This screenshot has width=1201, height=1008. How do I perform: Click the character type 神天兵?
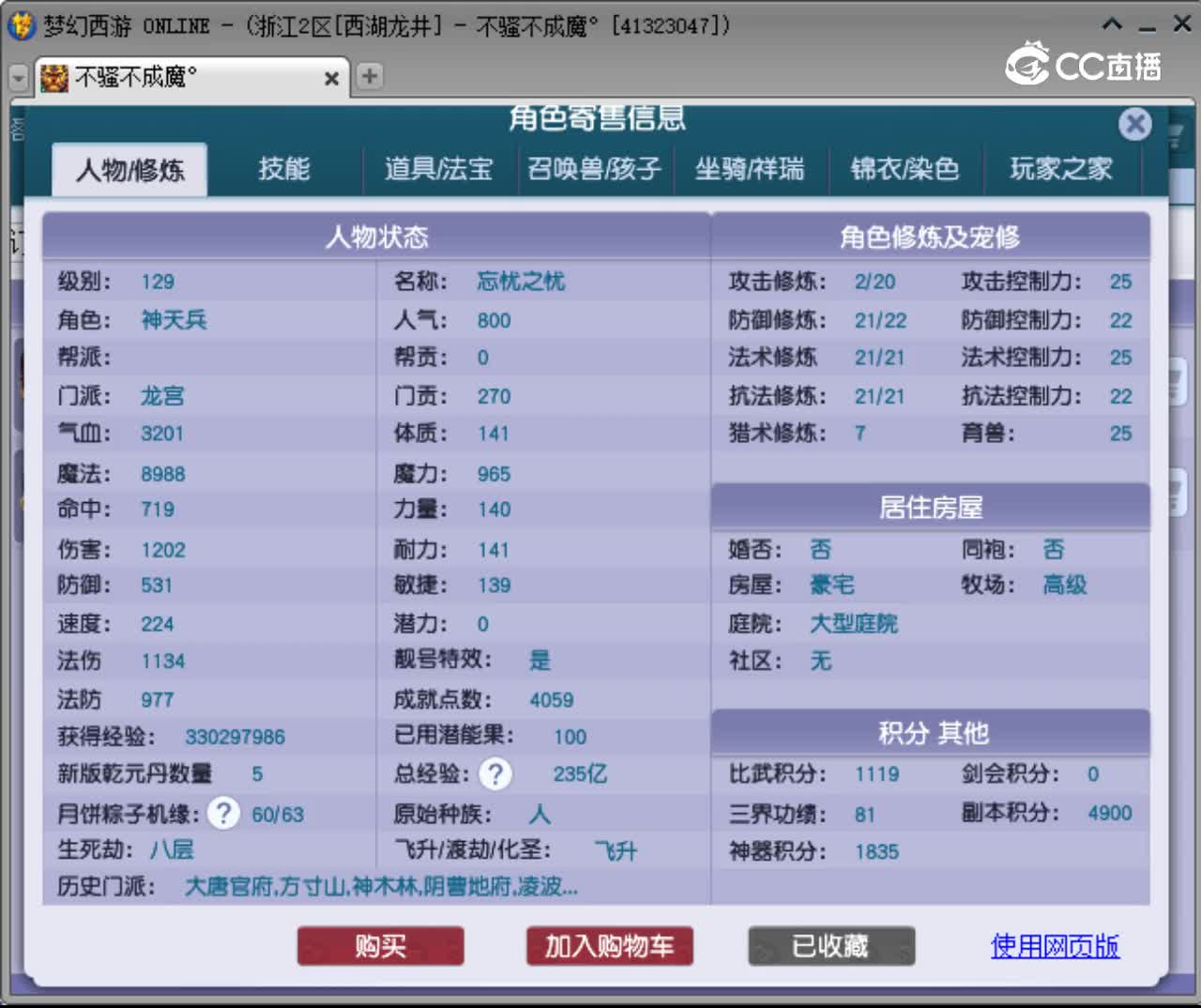(x=174, y=320)
